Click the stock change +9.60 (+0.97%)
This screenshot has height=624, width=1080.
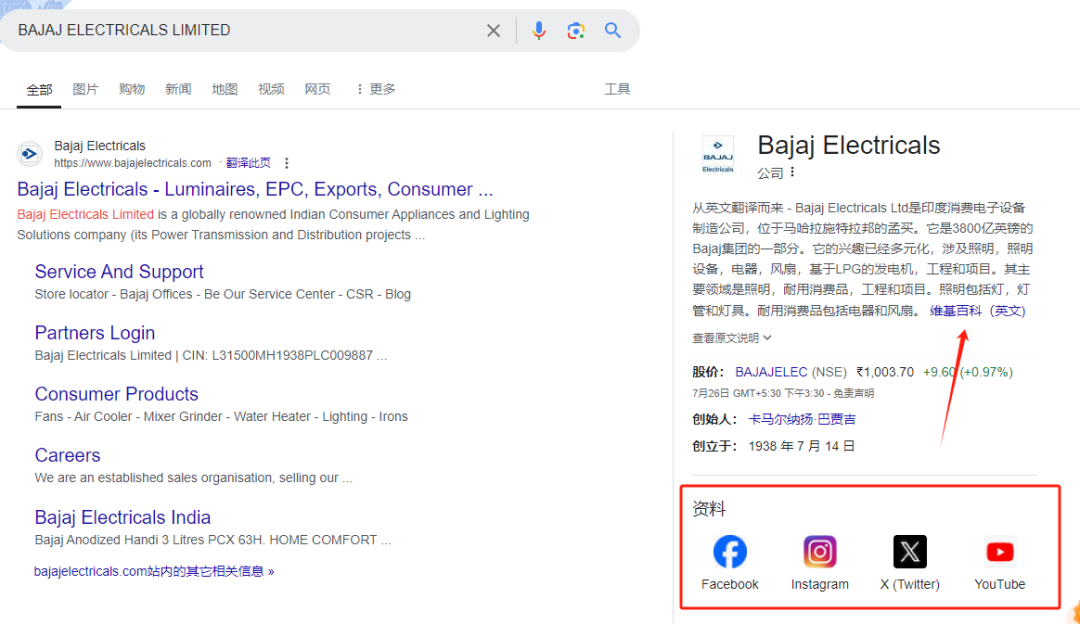[968, 372]
